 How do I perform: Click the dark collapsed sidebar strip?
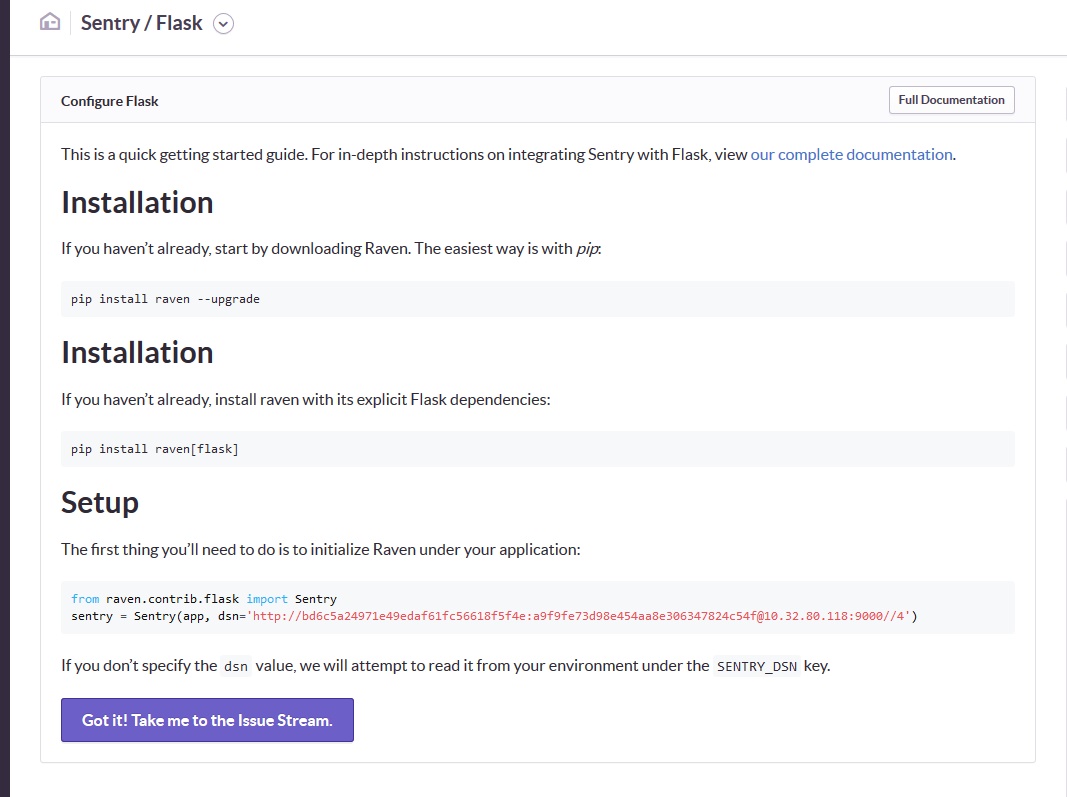click(x=4, y=400)
